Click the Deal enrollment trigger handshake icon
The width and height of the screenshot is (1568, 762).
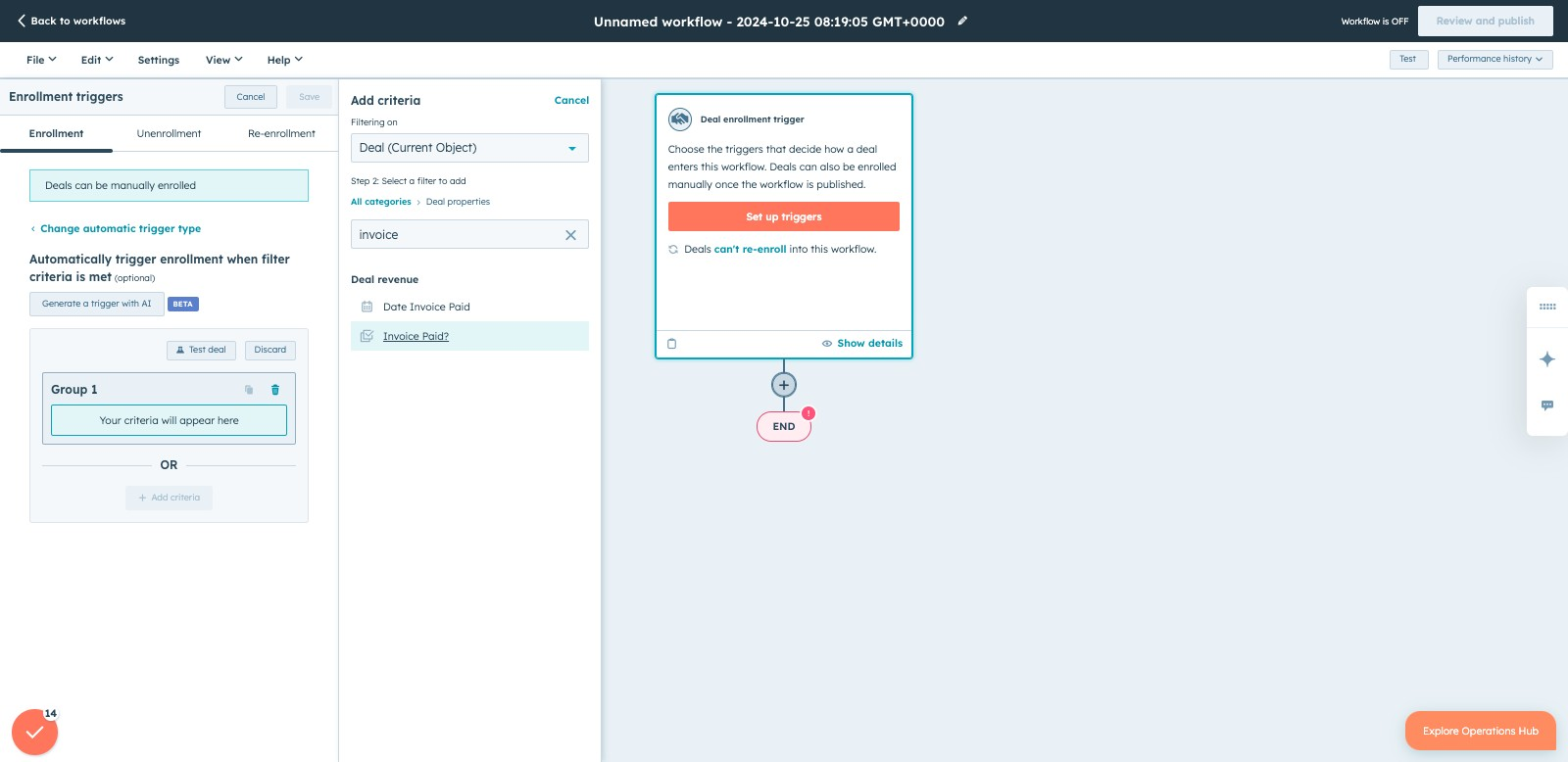click(680, 119)
